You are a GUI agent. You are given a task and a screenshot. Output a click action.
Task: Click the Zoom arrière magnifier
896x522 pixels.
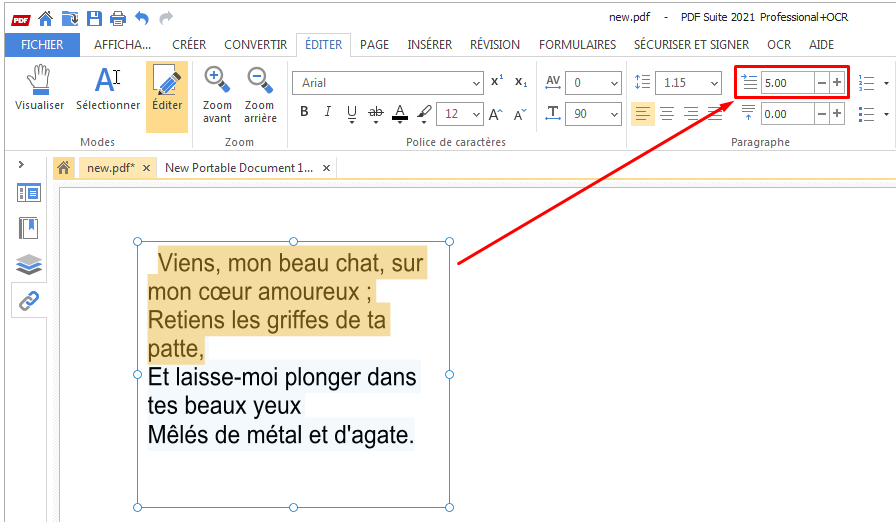[x=259, y=89]
